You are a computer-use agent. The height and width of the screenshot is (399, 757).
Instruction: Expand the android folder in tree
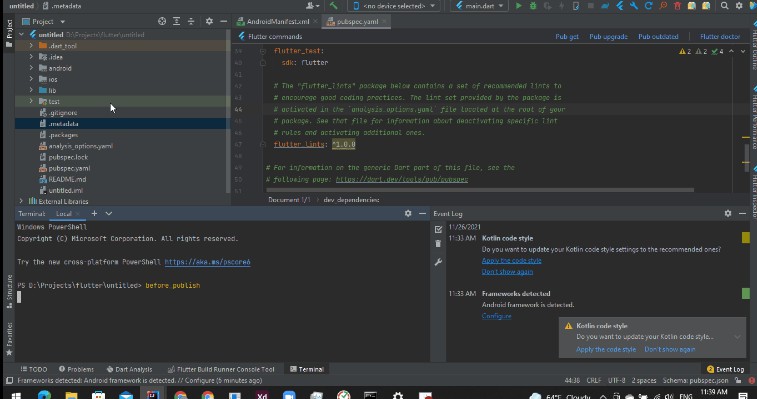coord(31,68)
